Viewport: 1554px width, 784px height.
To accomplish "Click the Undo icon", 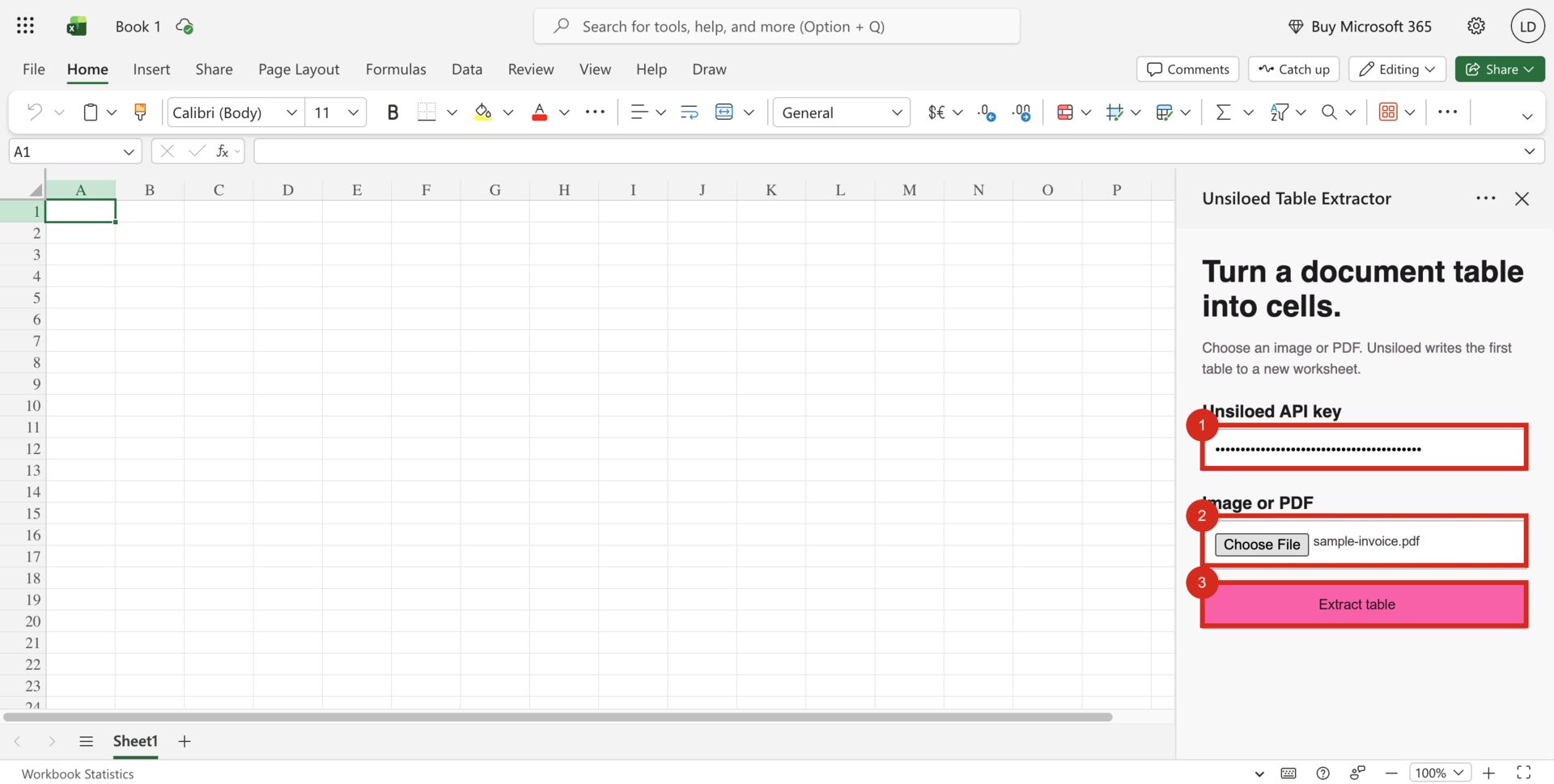I will tap(34, 112).
